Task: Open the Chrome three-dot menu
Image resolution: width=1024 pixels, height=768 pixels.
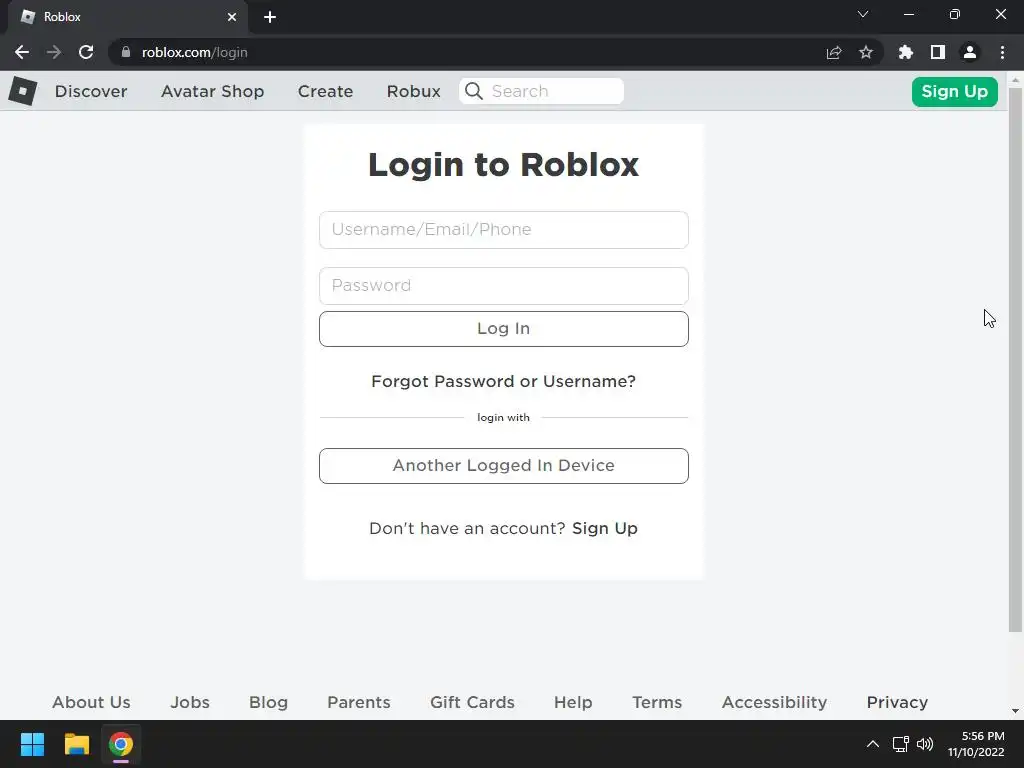Action: (x=1002, y=52)
